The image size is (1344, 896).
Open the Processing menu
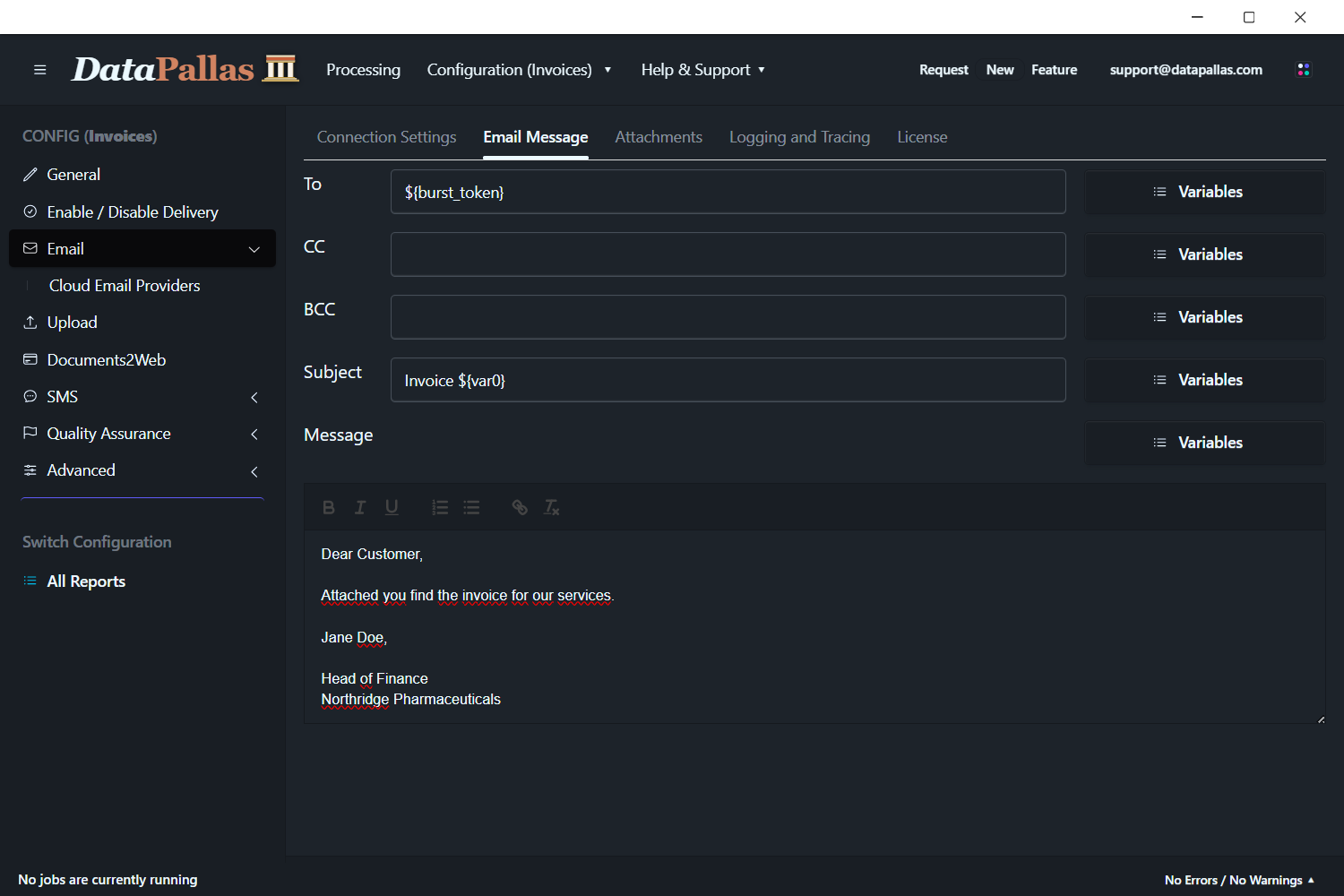pyautogui.click(x=363, y=70)
